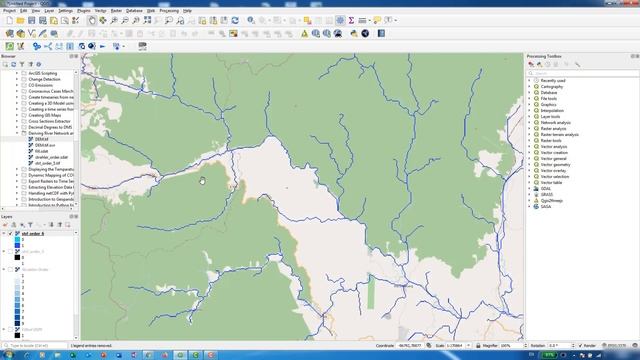The height and width of the screenshot is (360, 640).
Task: Open the Project menu
Action: pos(9,11)
